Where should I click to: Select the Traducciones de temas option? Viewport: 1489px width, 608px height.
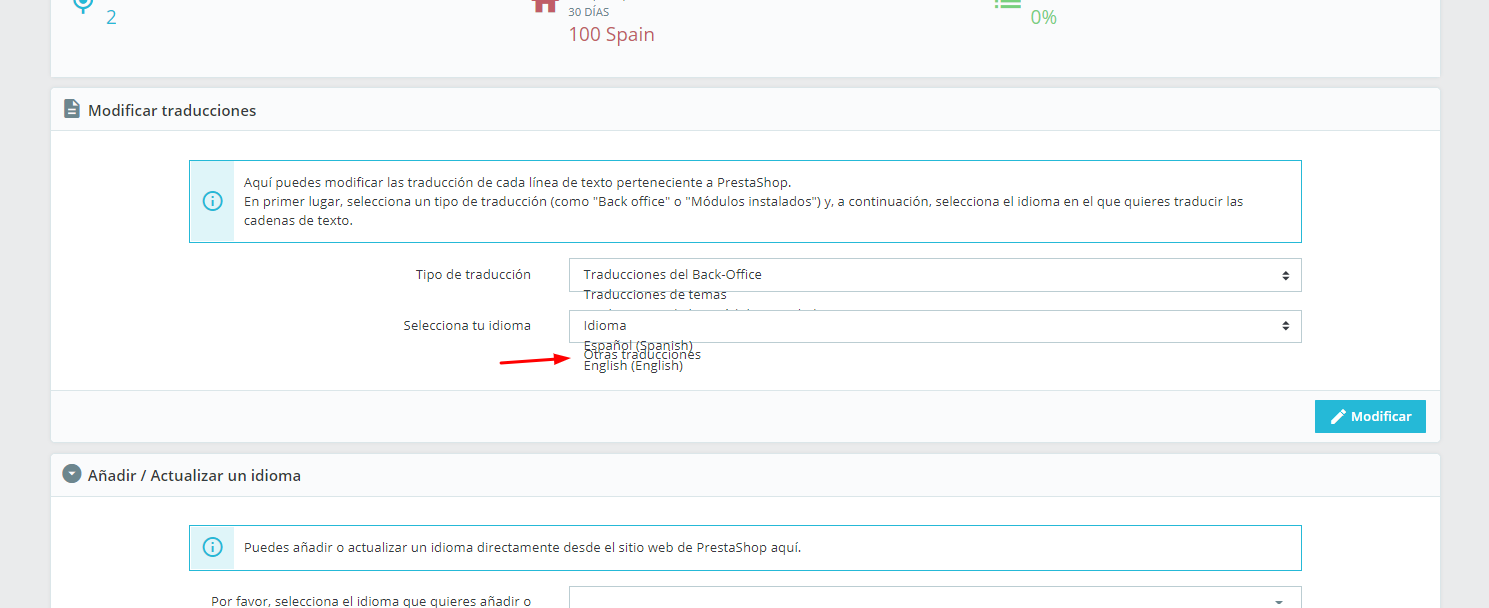(x=655, y=294)
